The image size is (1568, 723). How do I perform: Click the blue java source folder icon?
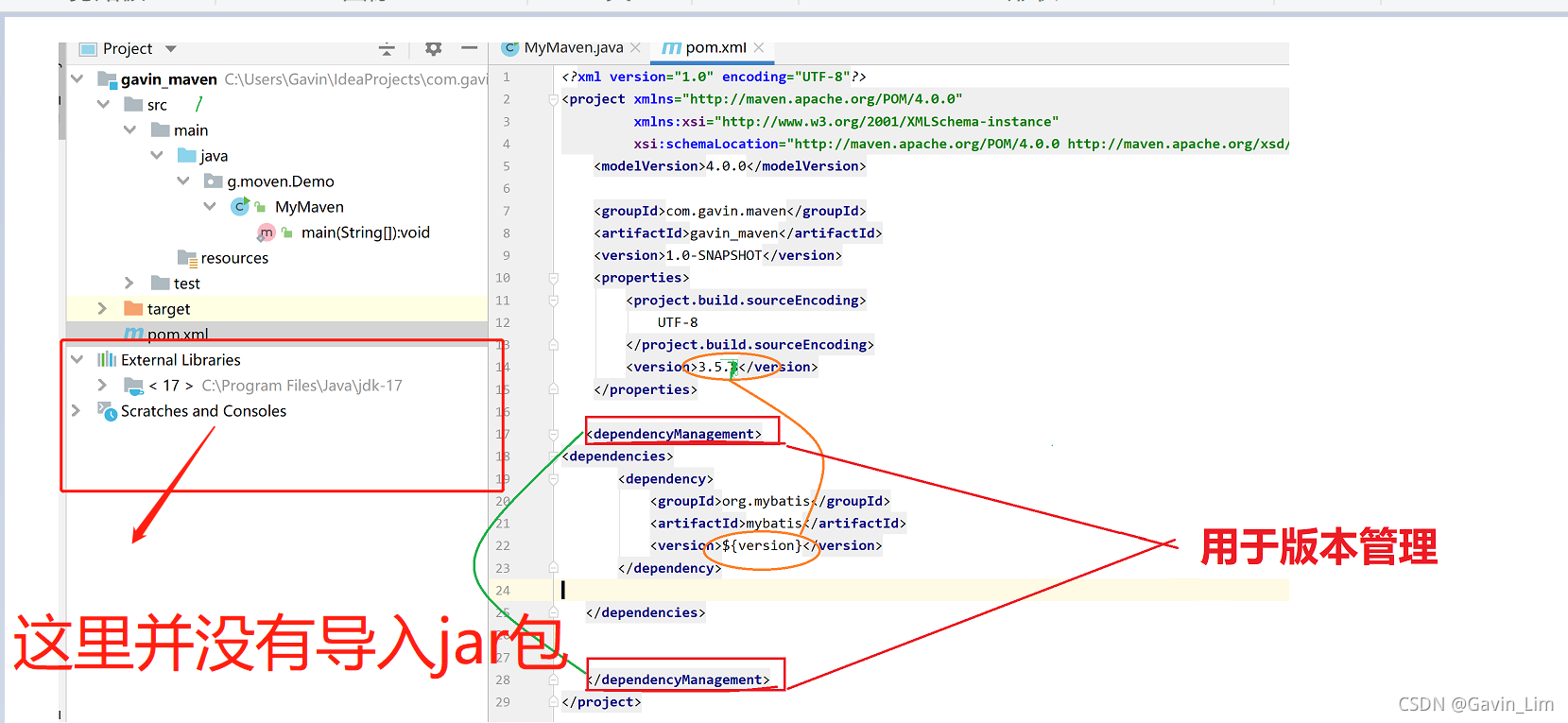pos(187,155)
